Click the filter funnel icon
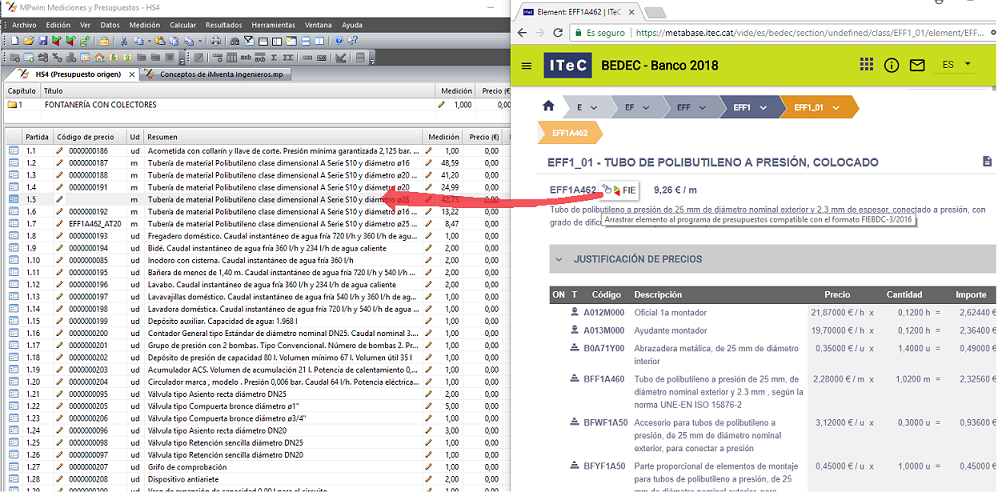Viewport: 998px width, 496px height. tap(249, 41)
